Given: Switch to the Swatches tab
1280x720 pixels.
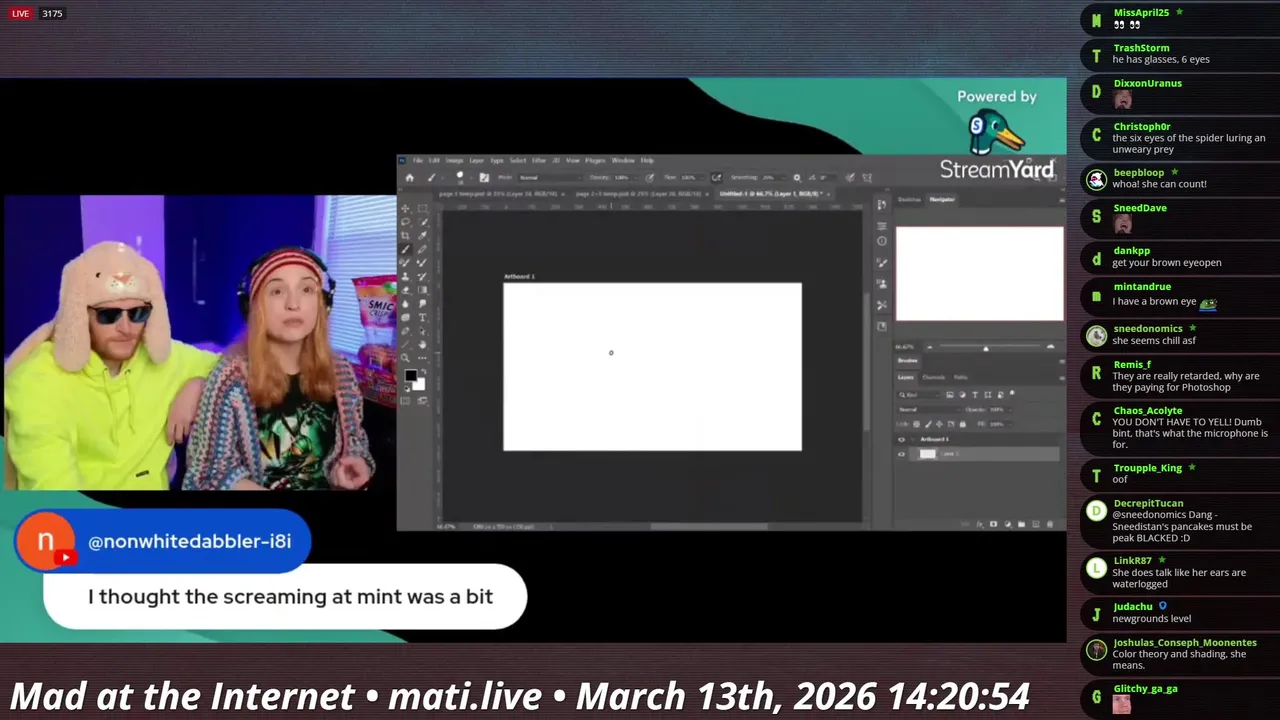Looking at the screenshot, I should point(909,199).
